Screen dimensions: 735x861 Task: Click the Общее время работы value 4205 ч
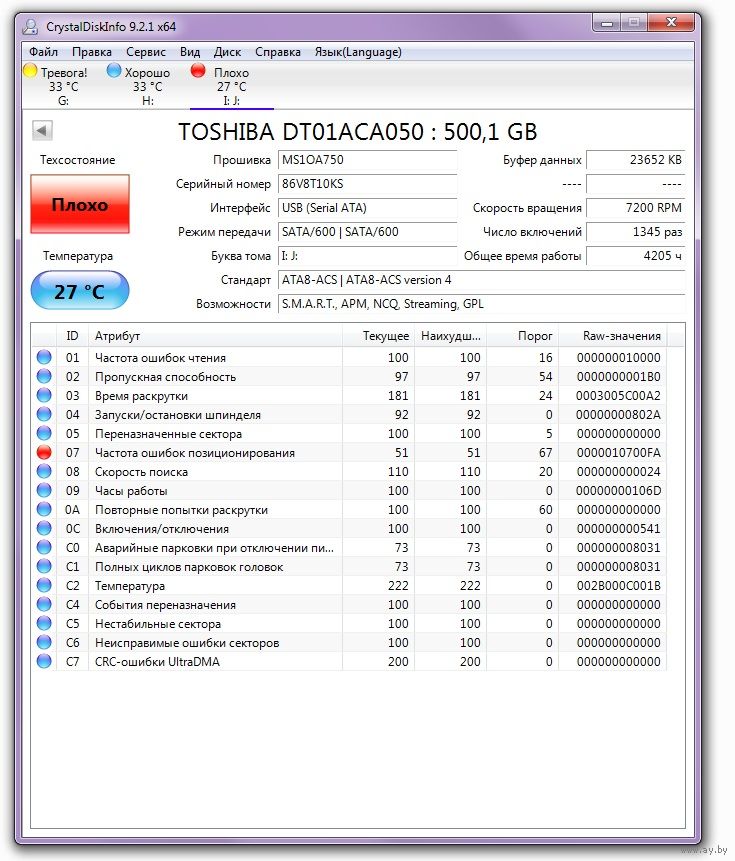point(636,256)
